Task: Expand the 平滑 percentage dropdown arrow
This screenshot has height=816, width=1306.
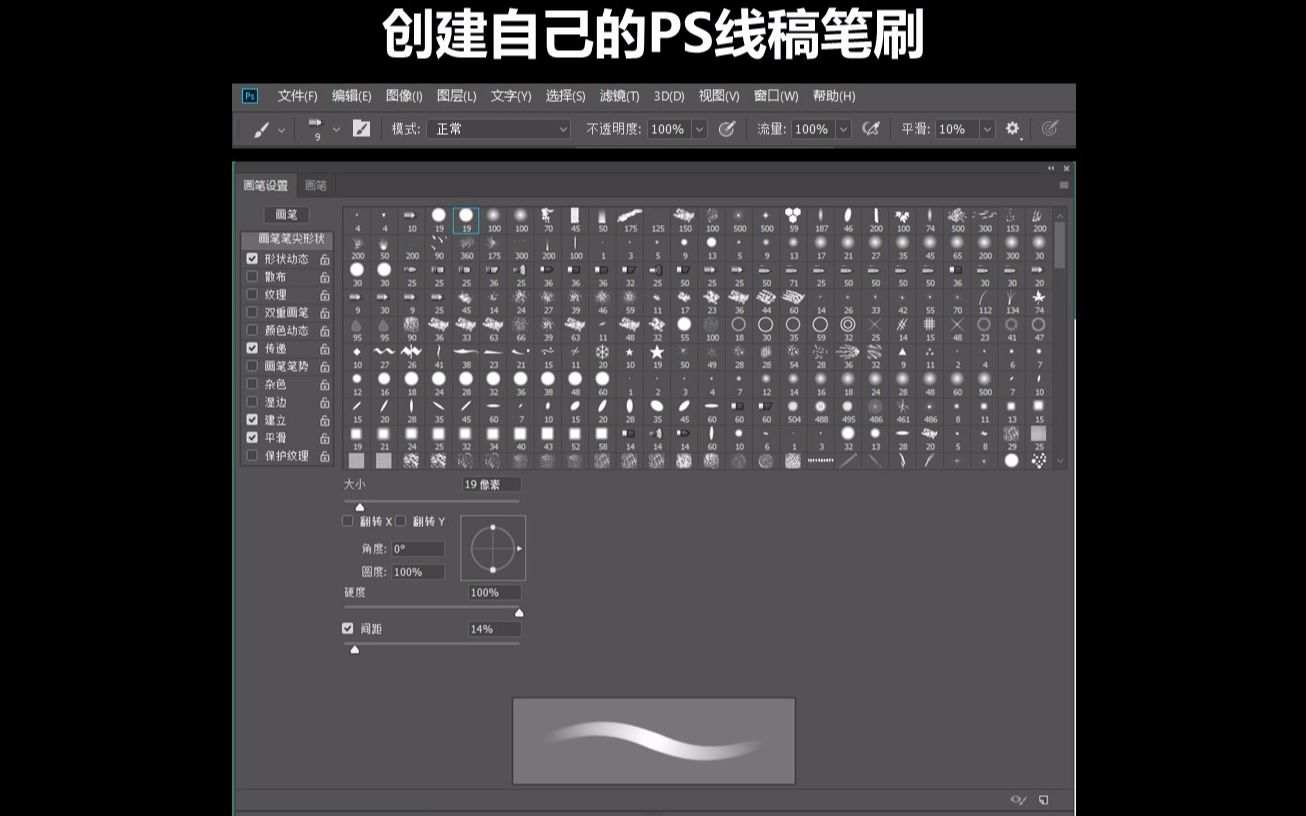Action: coord(987,129)
